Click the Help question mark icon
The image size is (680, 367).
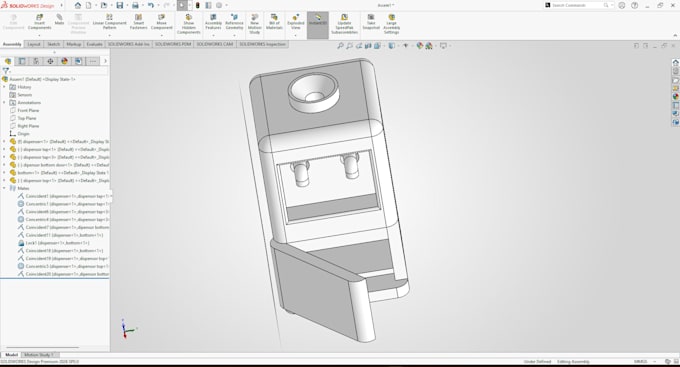(635, 5)
